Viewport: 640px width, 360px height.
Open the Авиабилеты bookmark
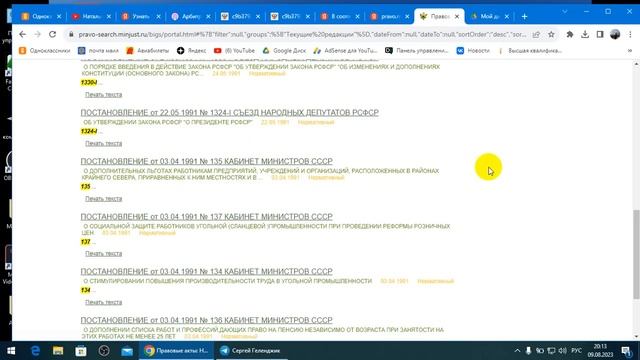[x=147, y=51]
